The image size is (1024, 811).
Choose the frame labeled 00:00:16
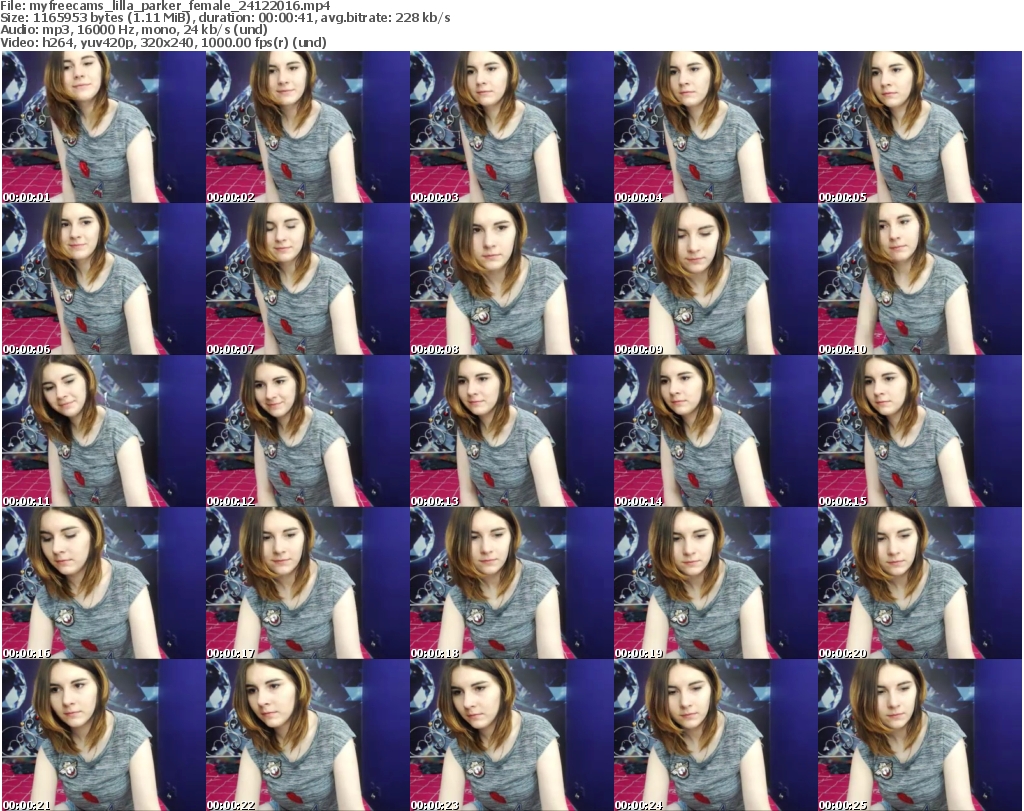point(103,583)
